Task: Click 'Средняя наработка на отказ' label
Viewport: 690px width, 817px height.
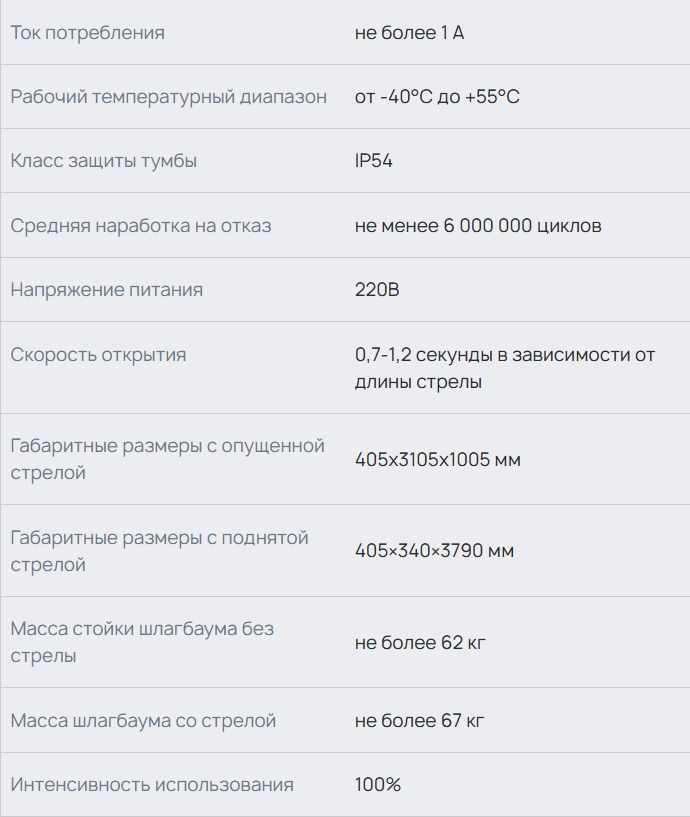Action: click(141, 226)
